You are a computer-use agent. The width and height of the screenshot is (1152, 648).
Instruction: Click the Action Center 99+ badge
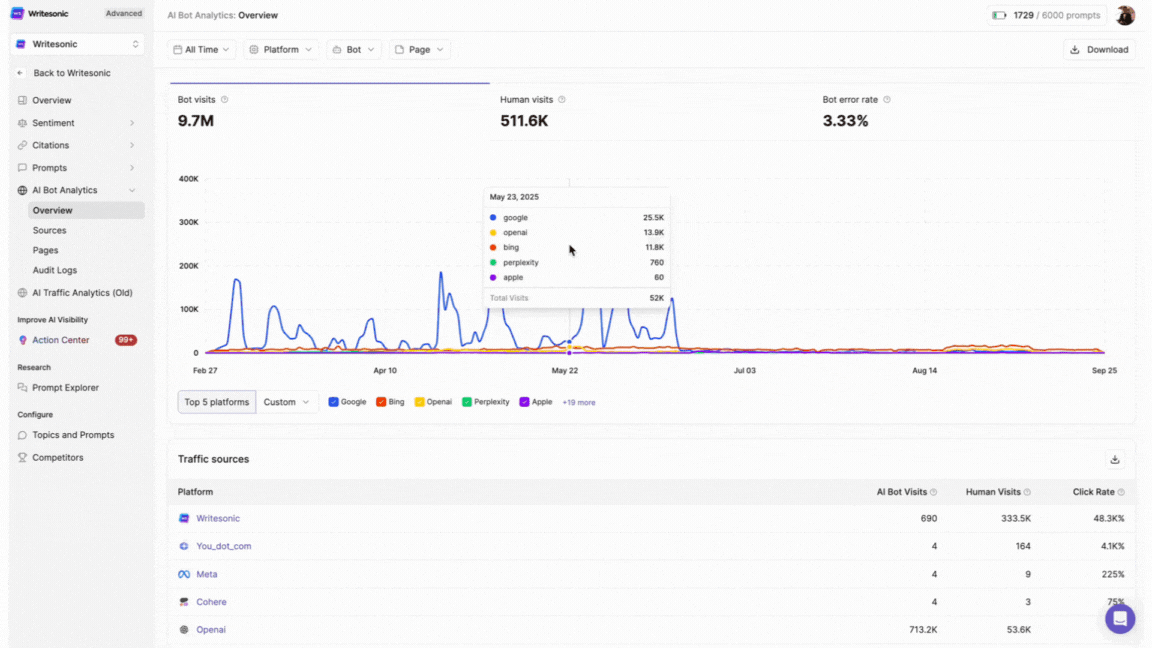126,340
